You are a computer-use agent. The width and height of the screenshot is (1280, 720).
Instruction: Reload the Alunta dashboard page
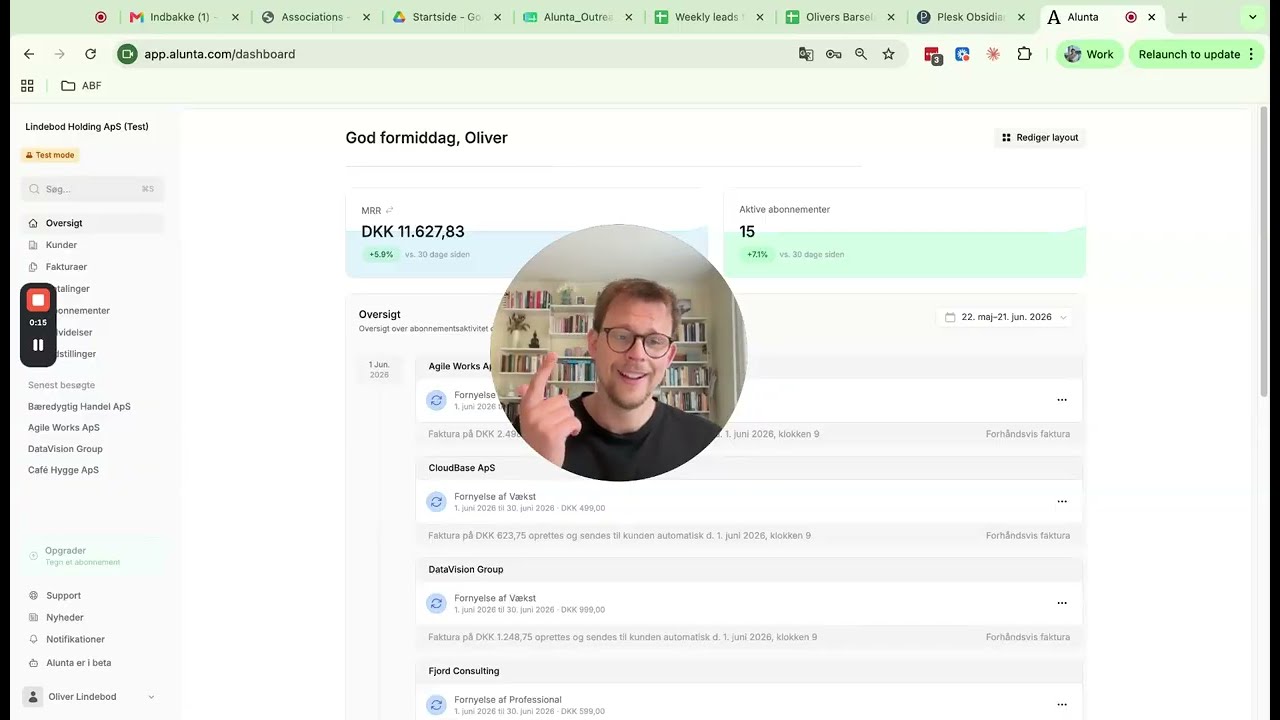(x=90, y=54)
